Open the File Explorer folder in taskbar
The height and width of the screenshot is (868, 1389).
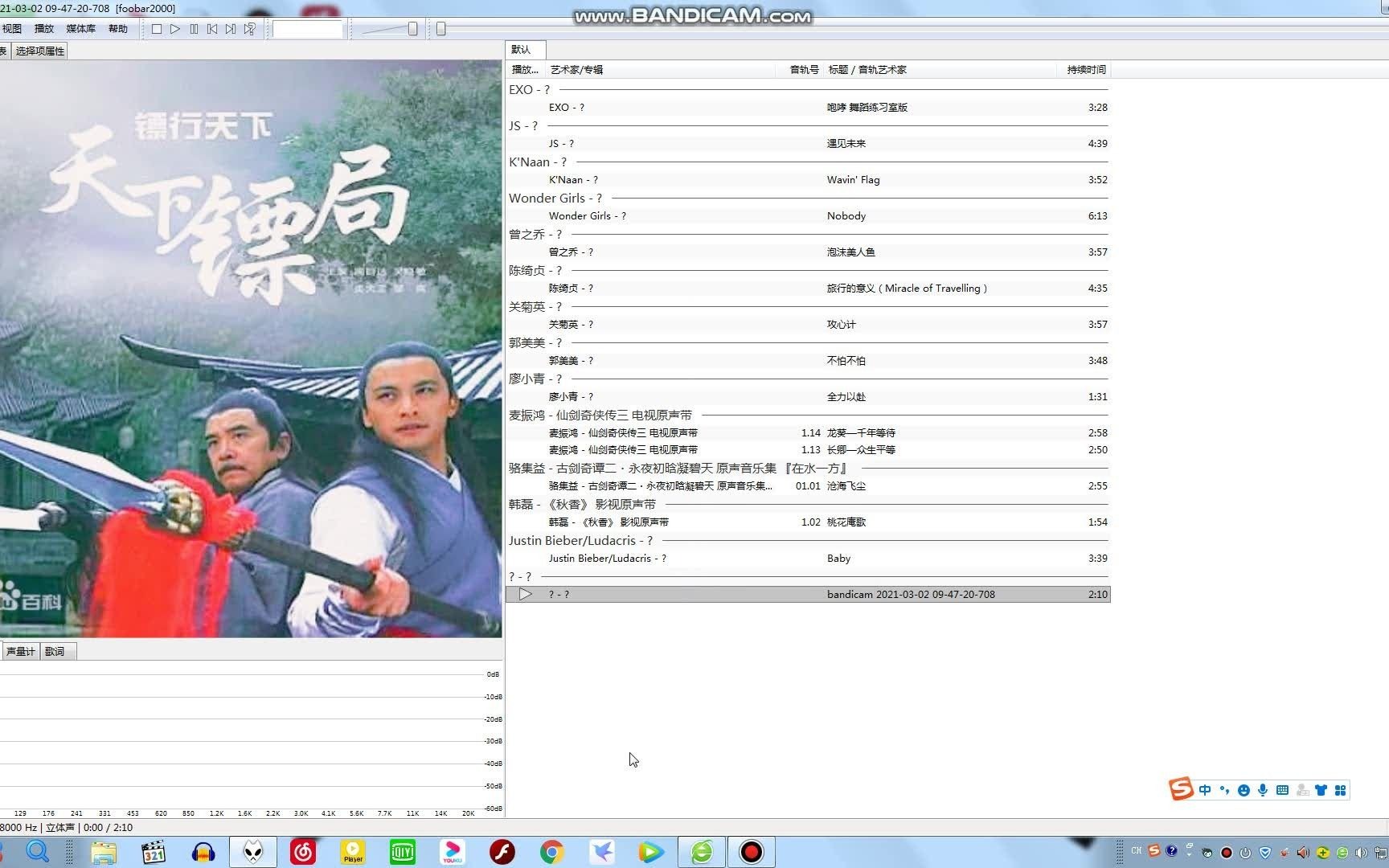[103, 852]
